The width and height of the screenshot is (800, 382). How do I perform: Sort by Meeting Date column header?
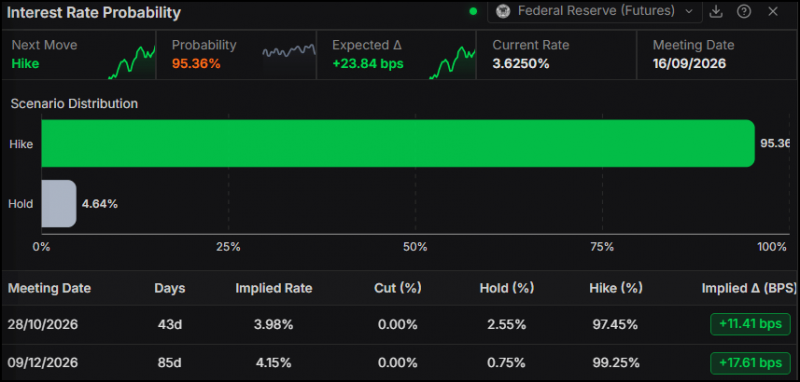pos(49,288)
